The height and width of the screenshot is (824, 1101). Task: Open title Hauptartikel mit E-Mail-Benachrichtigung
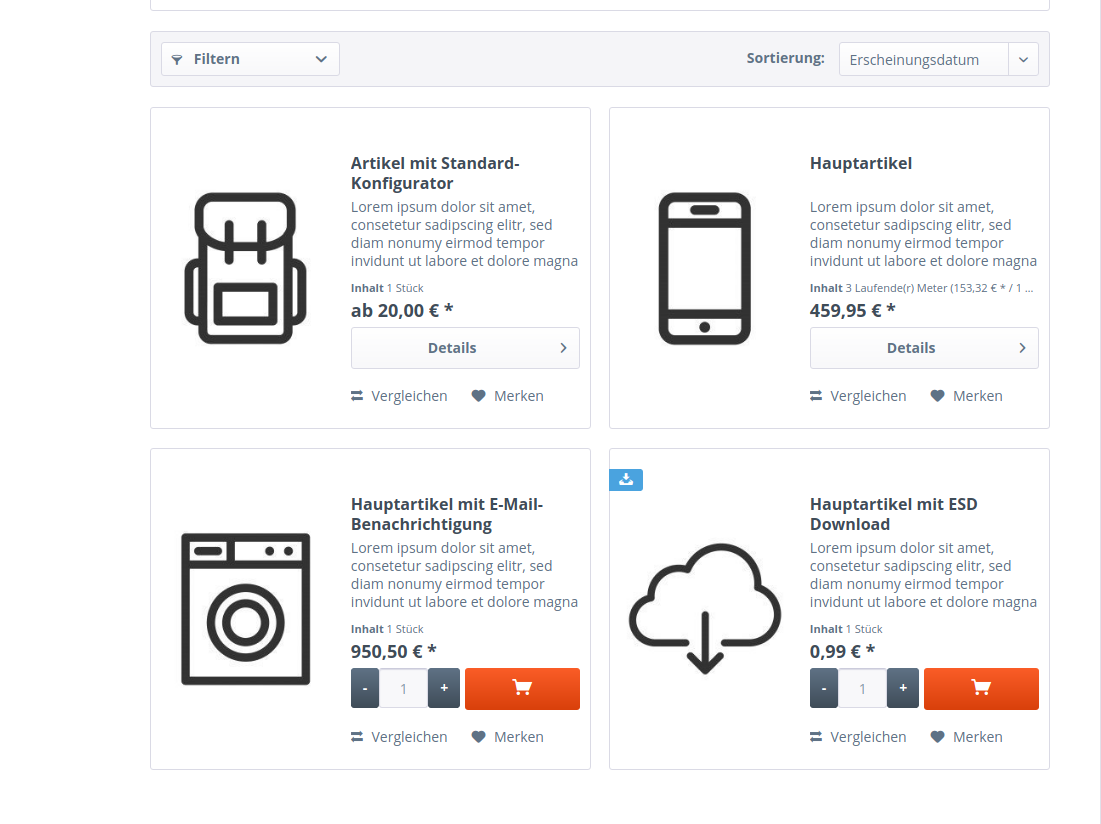[x=447, y=514]
